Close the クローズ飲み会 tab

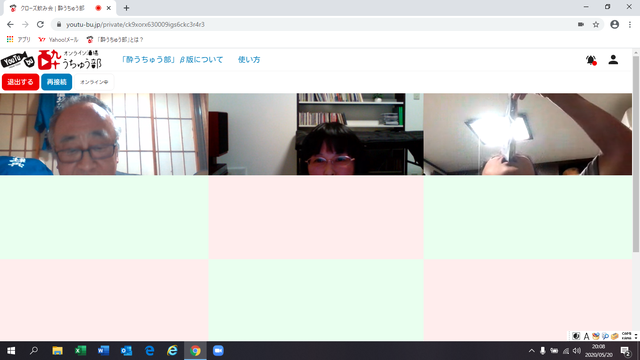click(109, 8)
